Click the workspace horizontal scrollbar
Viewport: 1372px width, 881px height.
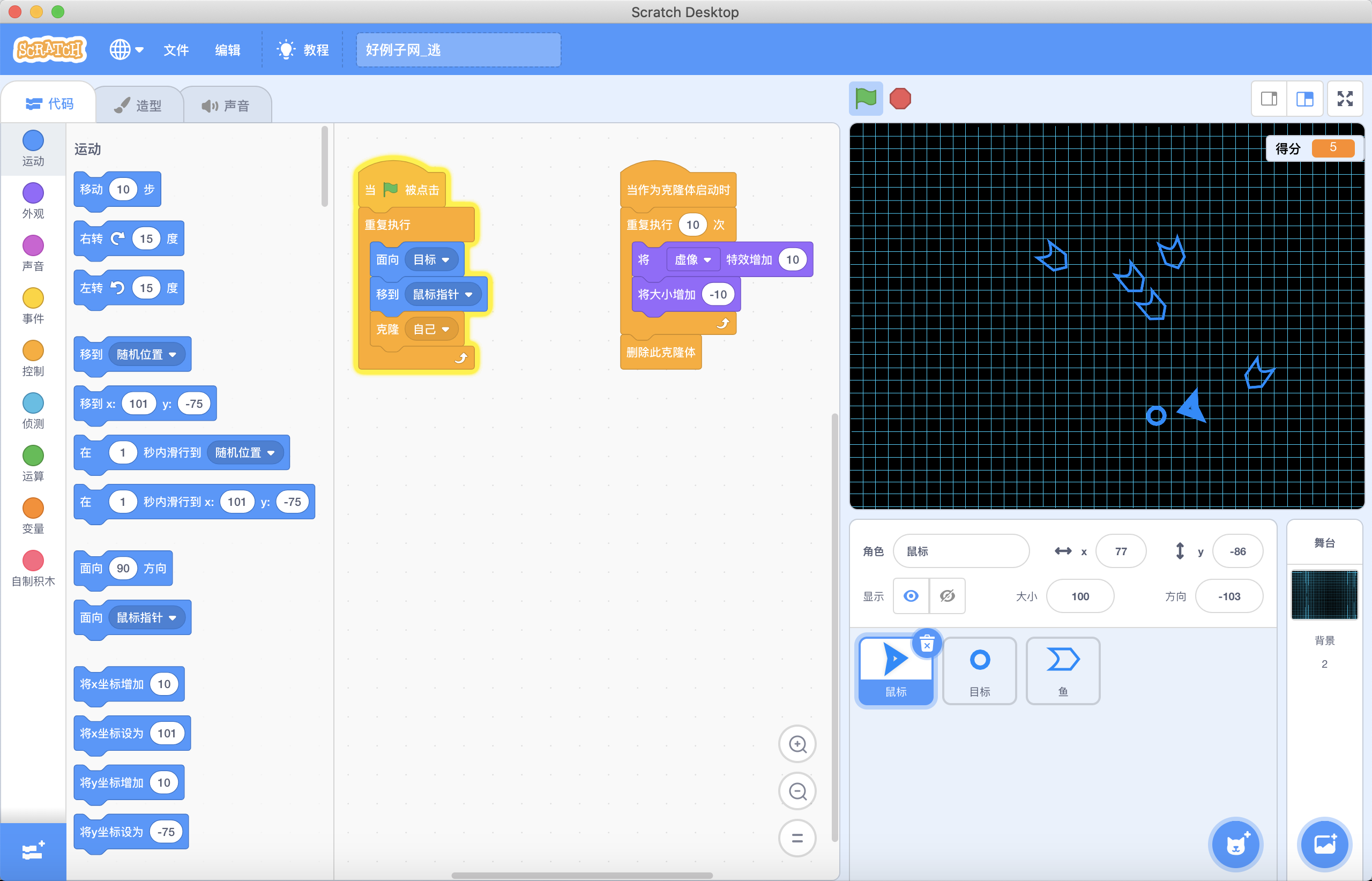coord(582,875)
